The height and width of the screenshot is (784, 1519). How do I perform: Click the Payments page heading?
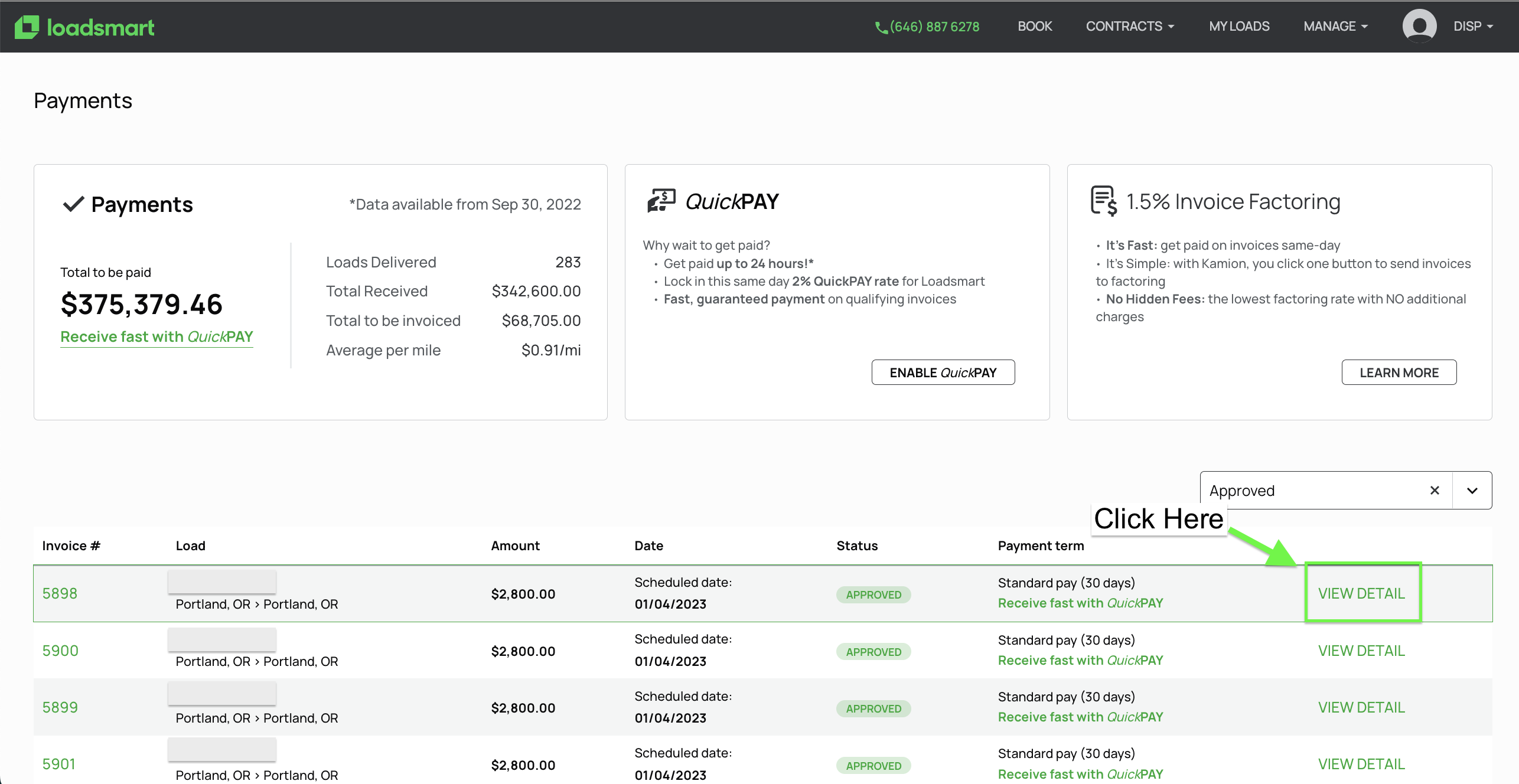[x=83, y=100]
